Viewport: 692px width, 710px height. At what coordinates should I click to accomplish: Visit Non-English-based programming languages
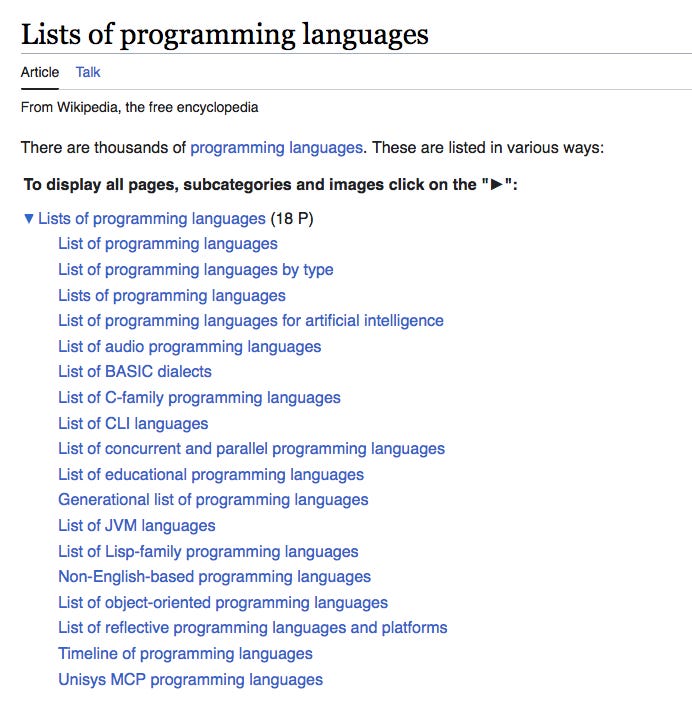pyautogui.click(x=215, y=576)
